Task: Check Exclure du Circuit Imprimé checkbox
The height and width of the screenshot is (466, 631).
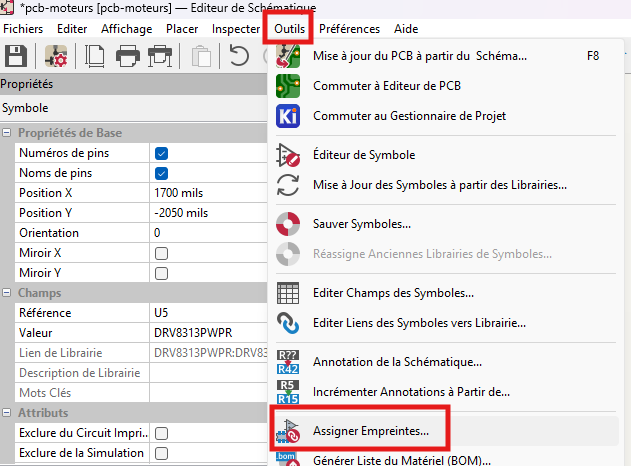Action: click(161, 433)
